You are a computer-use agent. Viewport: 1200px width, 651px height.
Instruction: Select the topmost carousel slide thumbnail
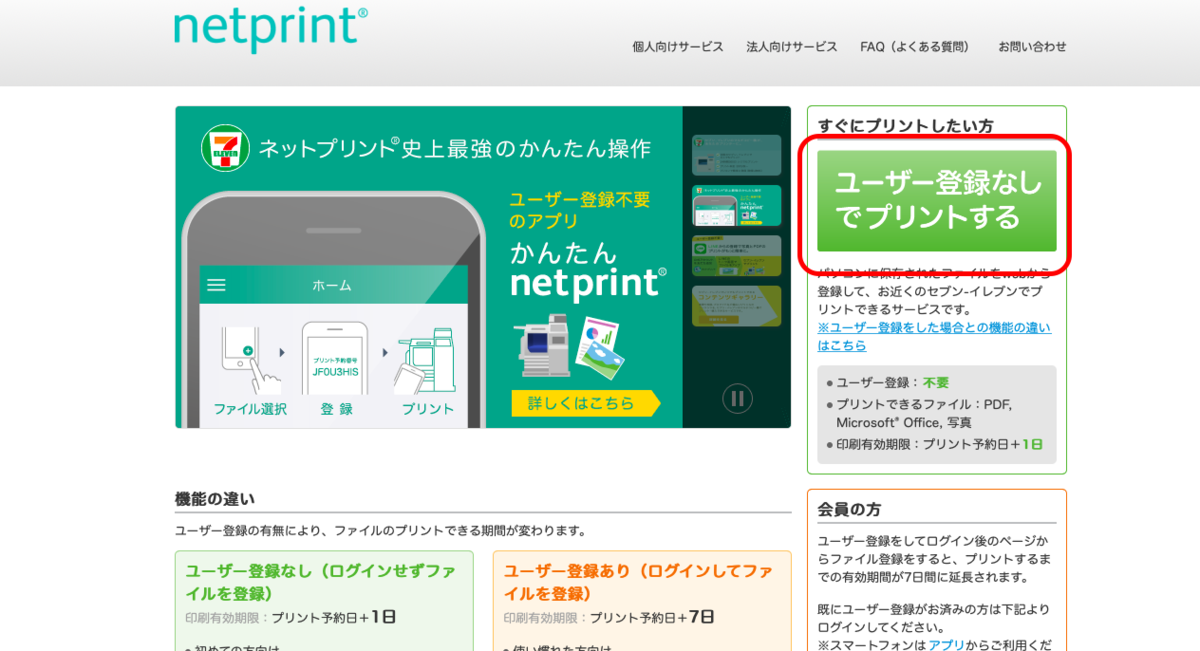click(735, 155)
